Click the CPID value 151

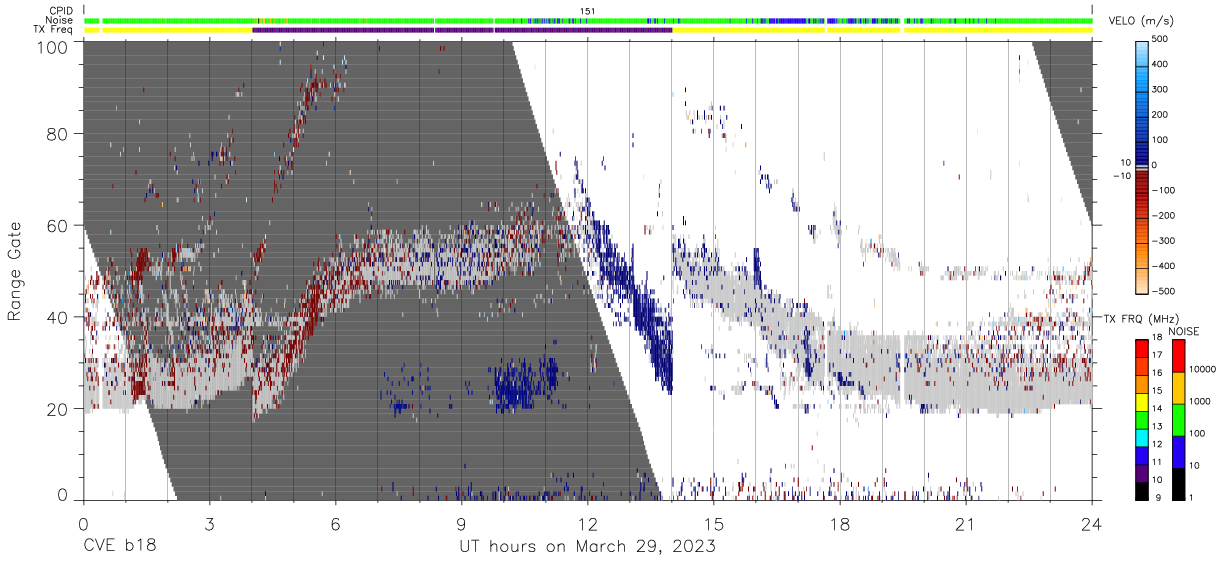588,11
